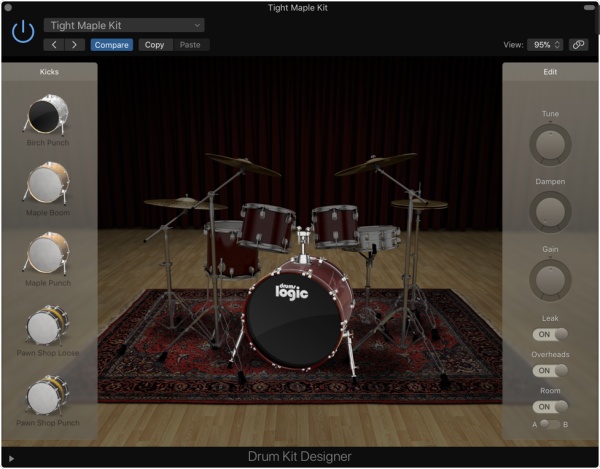This screenshot has height=469, width=600.
Task: Click the hi-hat cymbals at right
Action: [419, 204]
